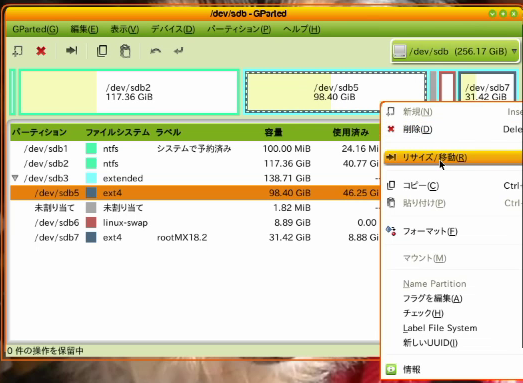
Task: Click the New partition toolbar icon
Action: coord(17,51)
